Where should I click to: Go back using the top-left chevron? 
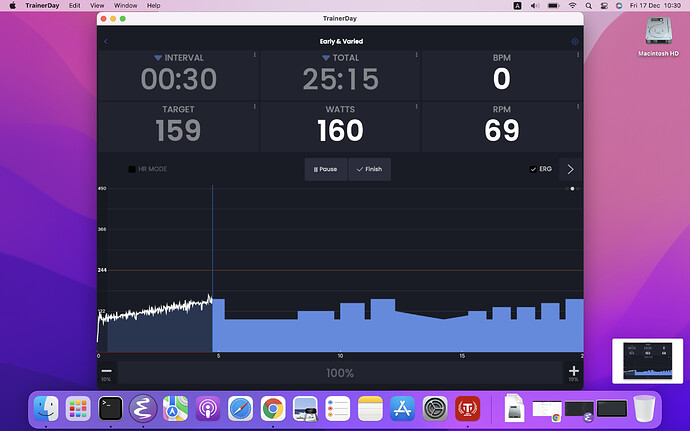click(106, 41)
